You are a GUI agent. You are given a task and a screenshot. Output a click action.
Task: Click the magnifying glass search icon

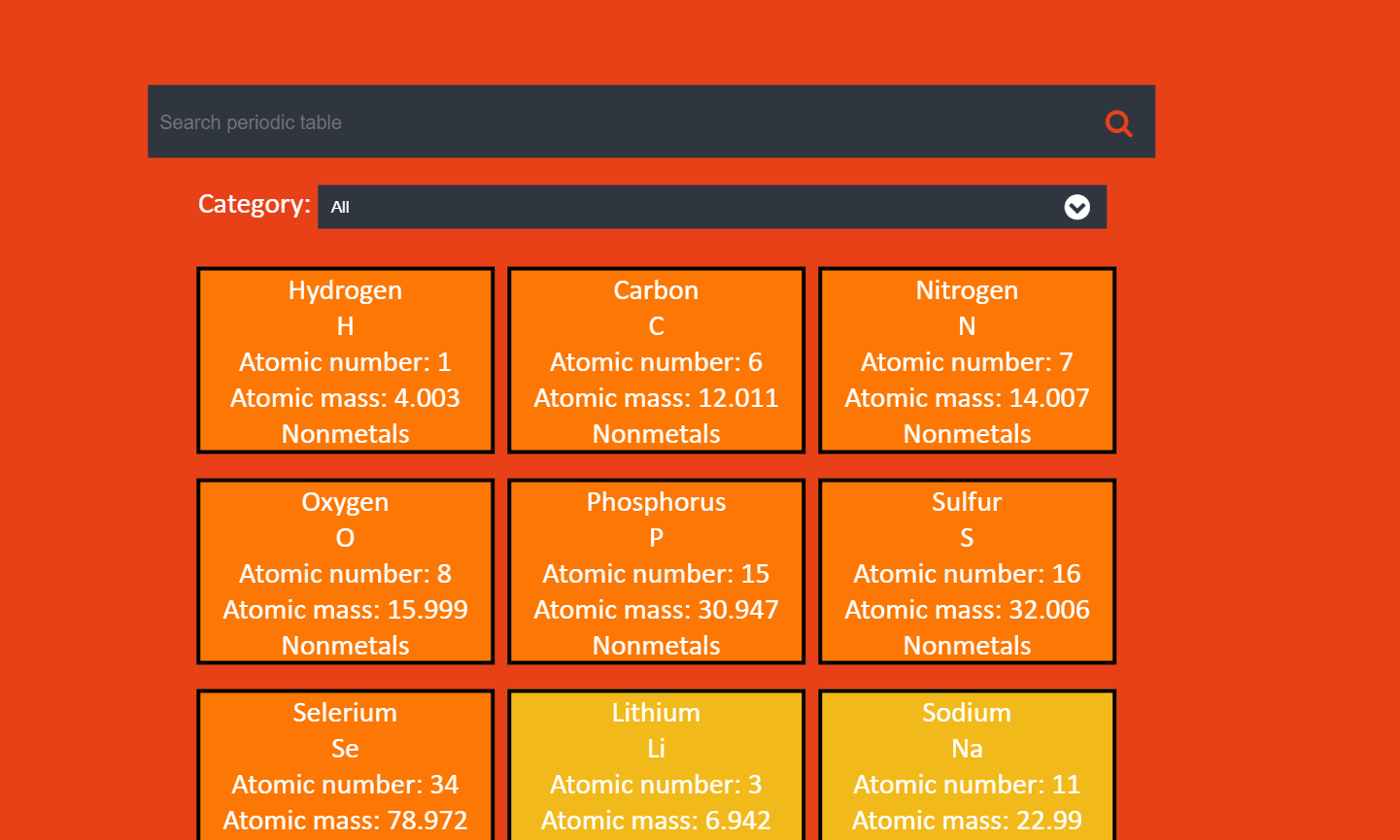click(1118, 123)
